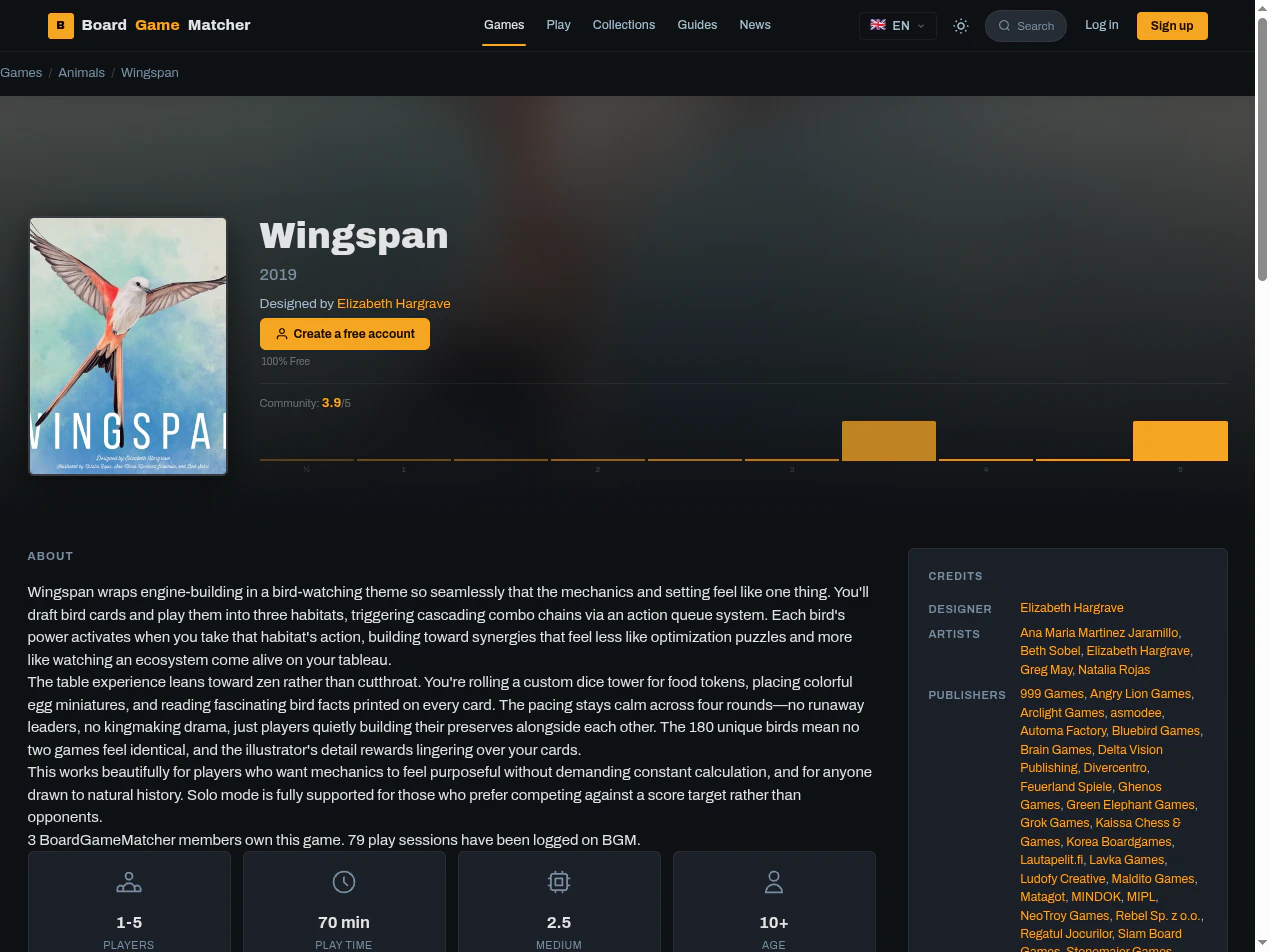This screenshot has width=1270, height=952.
Task: Click the complexity chip icon
Action: [x=559, y=882]
